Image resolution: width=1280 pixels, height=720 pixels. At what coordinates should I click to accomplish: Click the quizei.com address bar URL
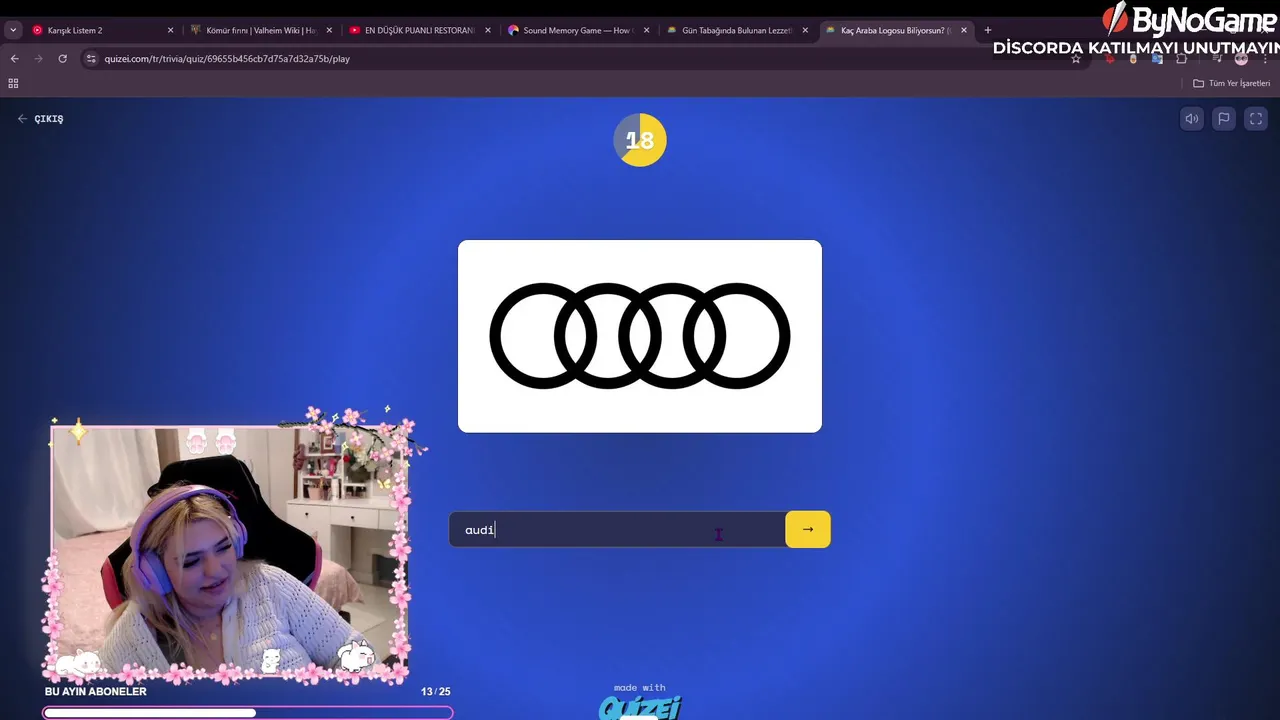click(227, 59)
